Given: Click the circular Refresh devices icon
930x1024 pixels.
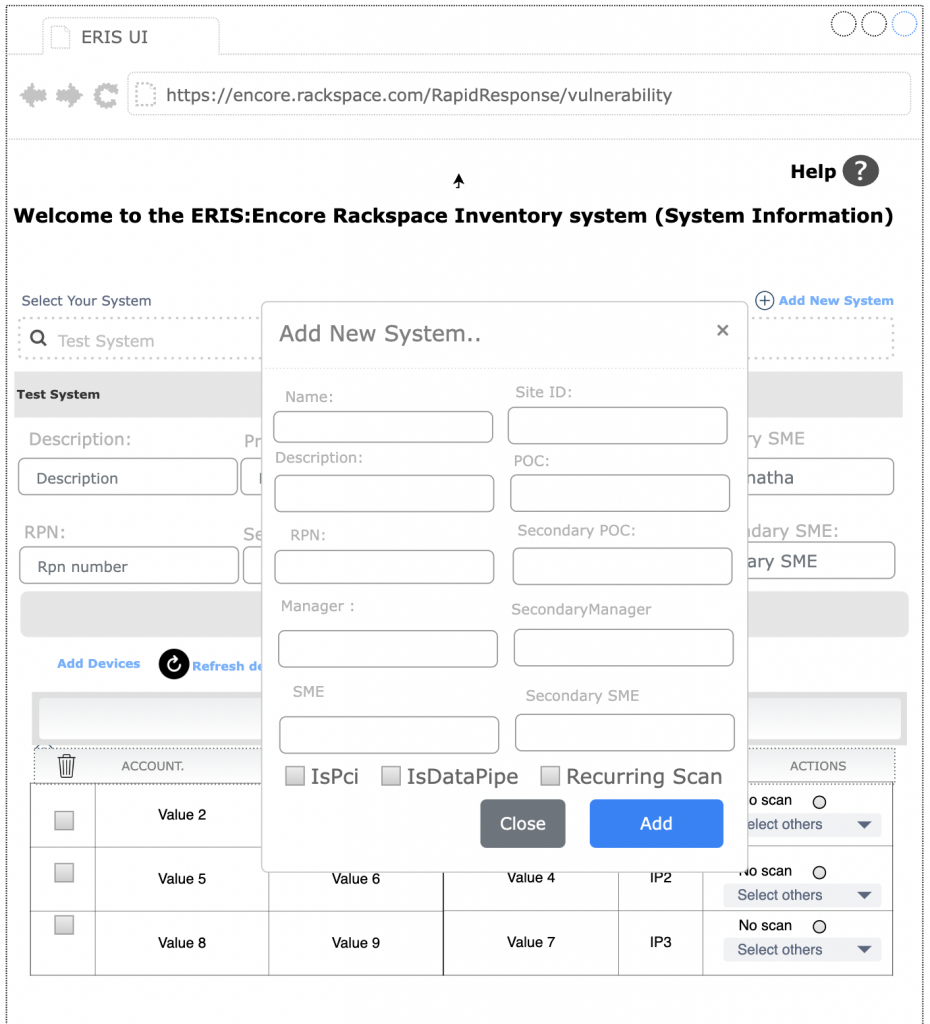Looking at the screenshot, I should (174, 664).
